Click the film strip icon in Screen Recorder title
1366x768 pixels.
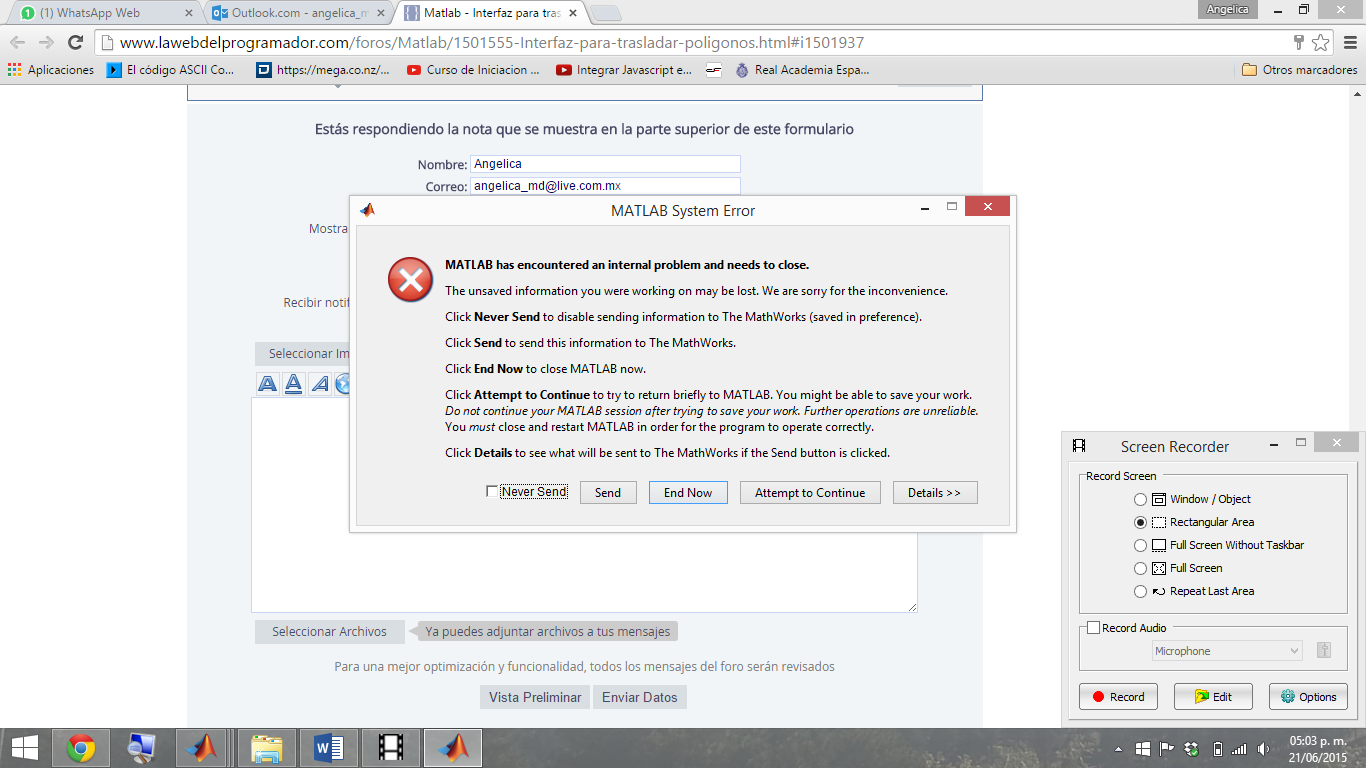1079,446
